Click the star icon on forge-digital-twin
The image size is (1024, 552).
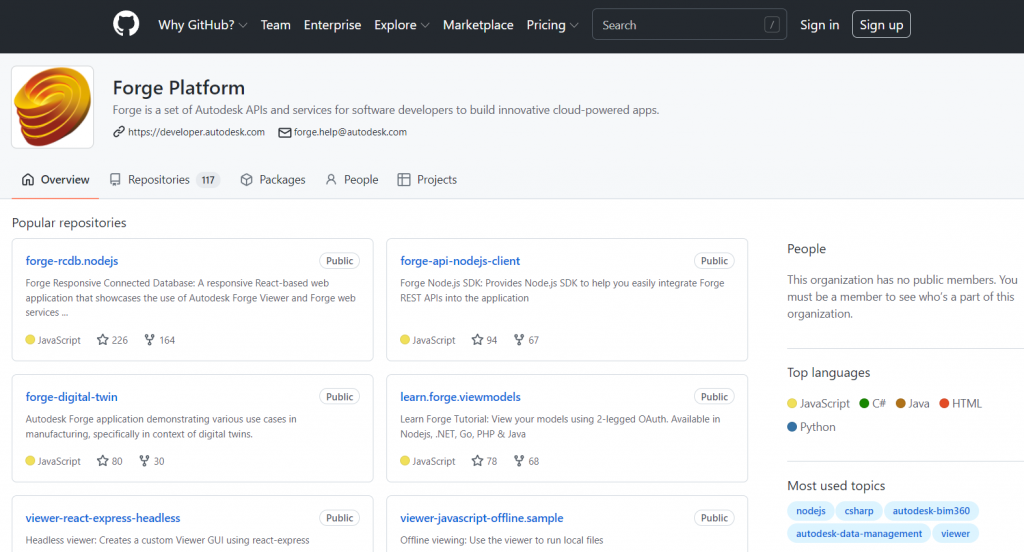tap(103, 461)
